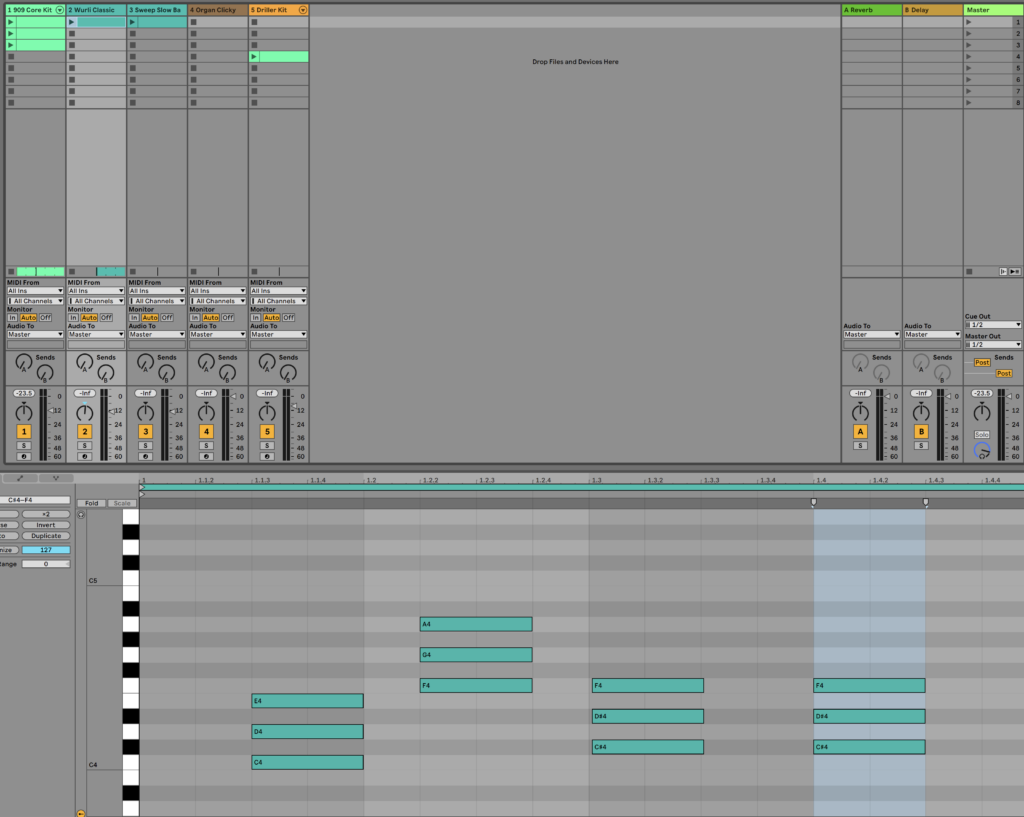
Task: Toggle the Master Solo cue switch
Action: [982, 434]
